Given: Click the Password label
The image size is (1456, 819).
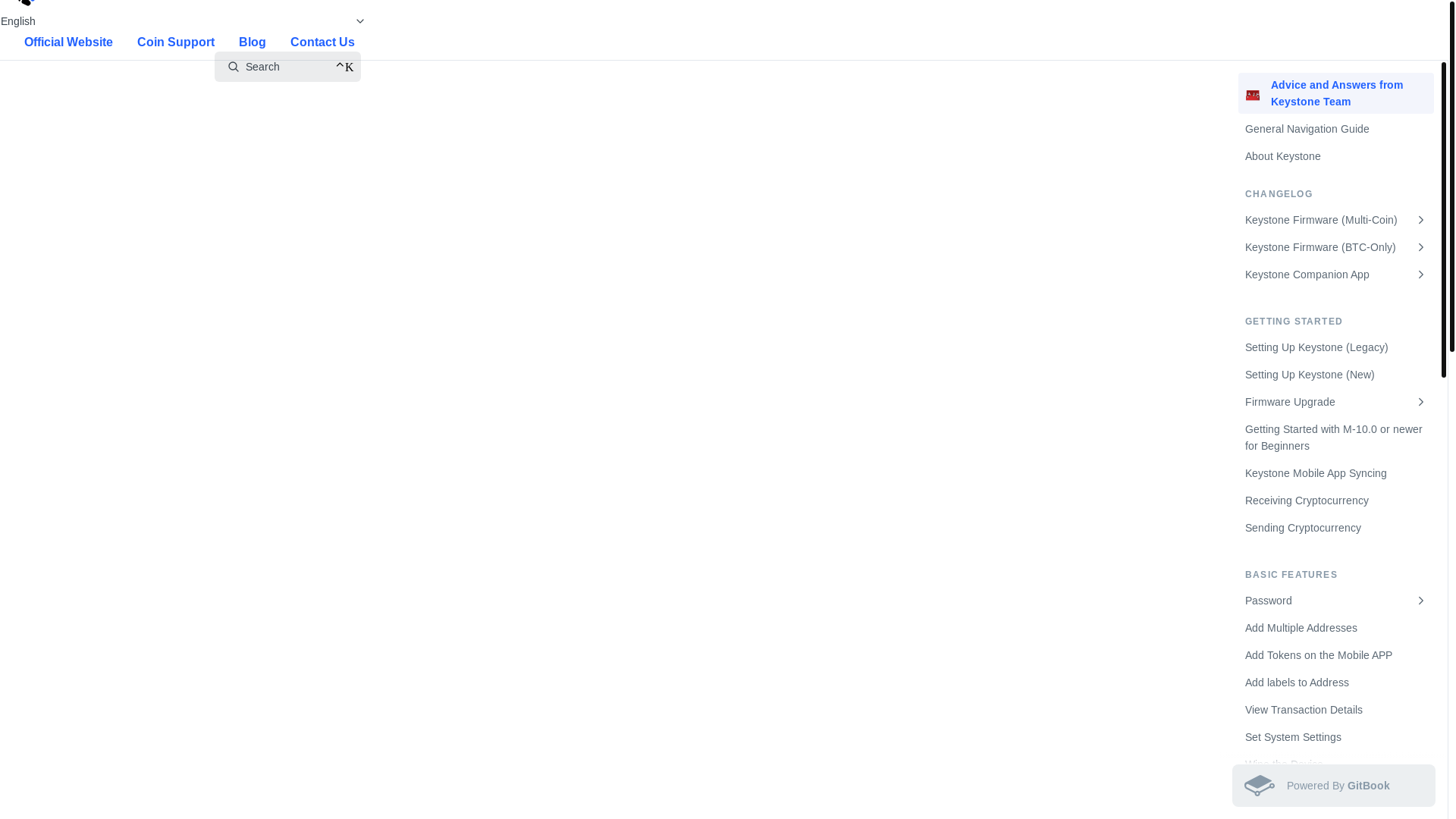Looking at the screenshot, I should [1268, 601].
